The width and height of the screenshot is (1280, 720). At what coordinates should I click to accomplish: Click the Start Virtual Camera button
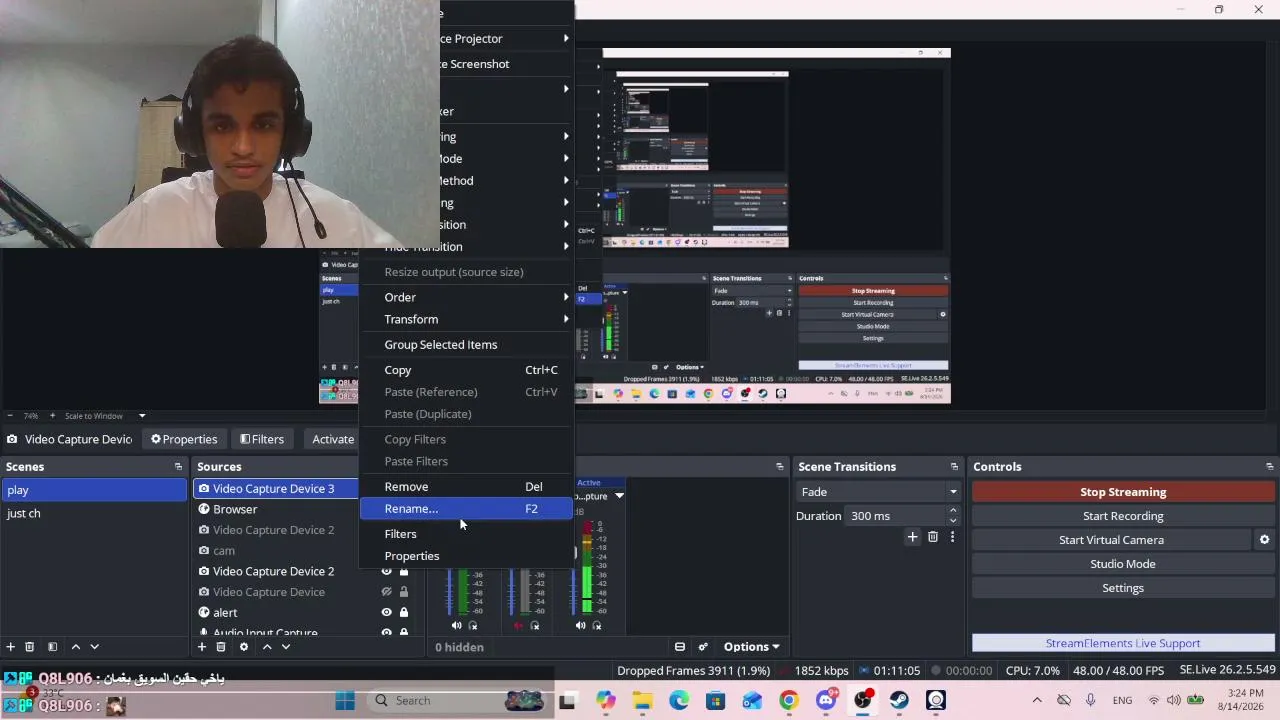(x=1111, y=540)
